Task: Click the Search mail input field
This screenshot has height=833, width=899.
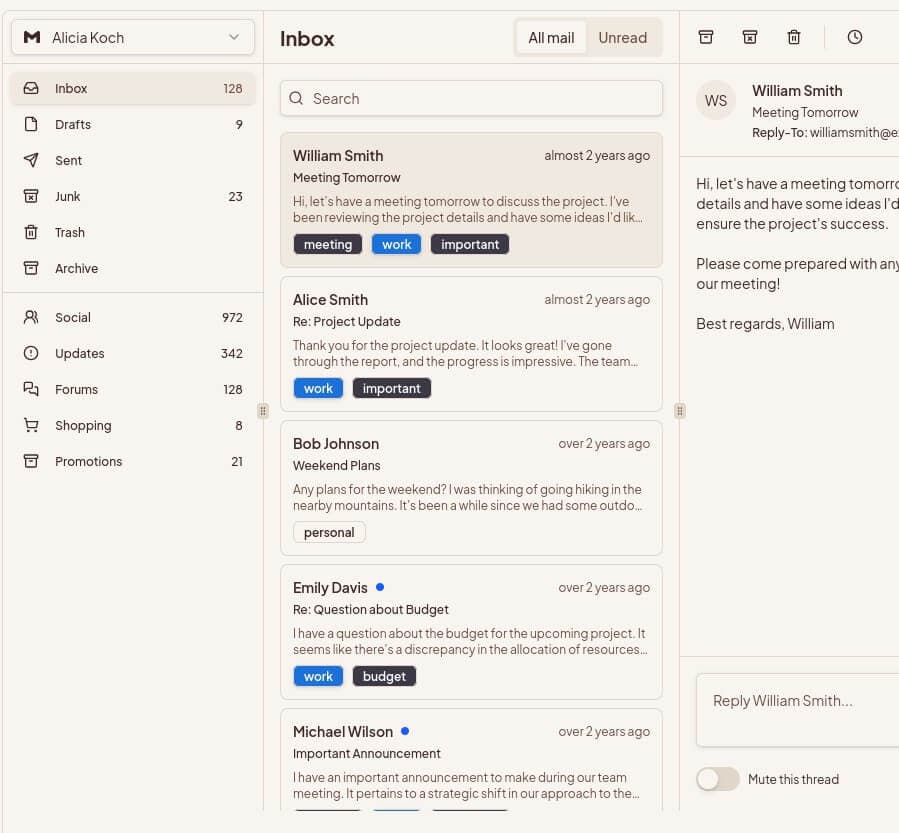Action: tap(471, 98)
